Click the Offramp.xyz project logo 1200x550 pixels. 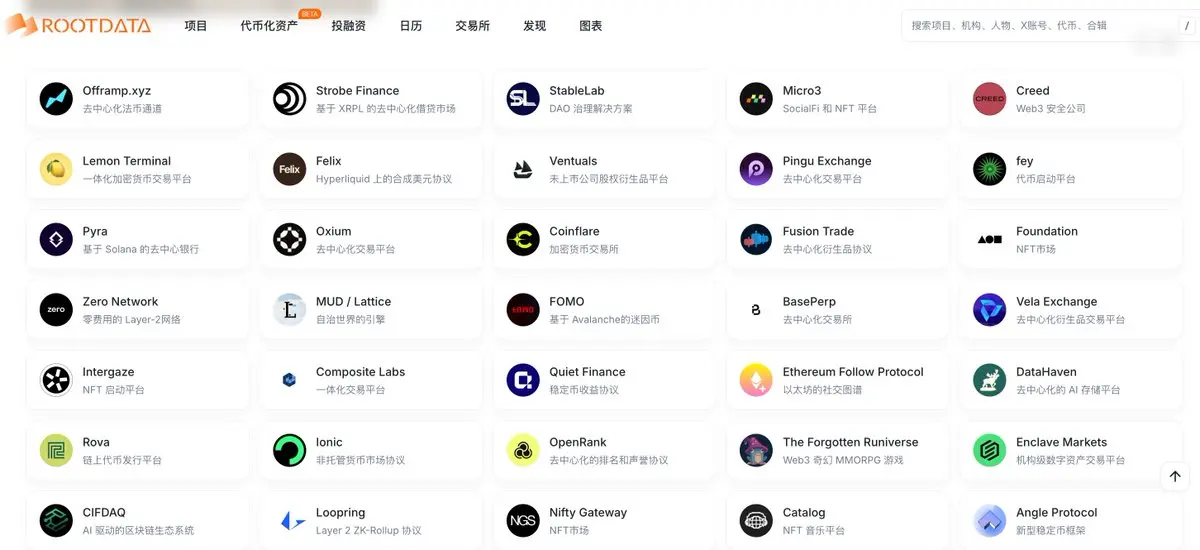pyautogui.click(x=56, y=99)
